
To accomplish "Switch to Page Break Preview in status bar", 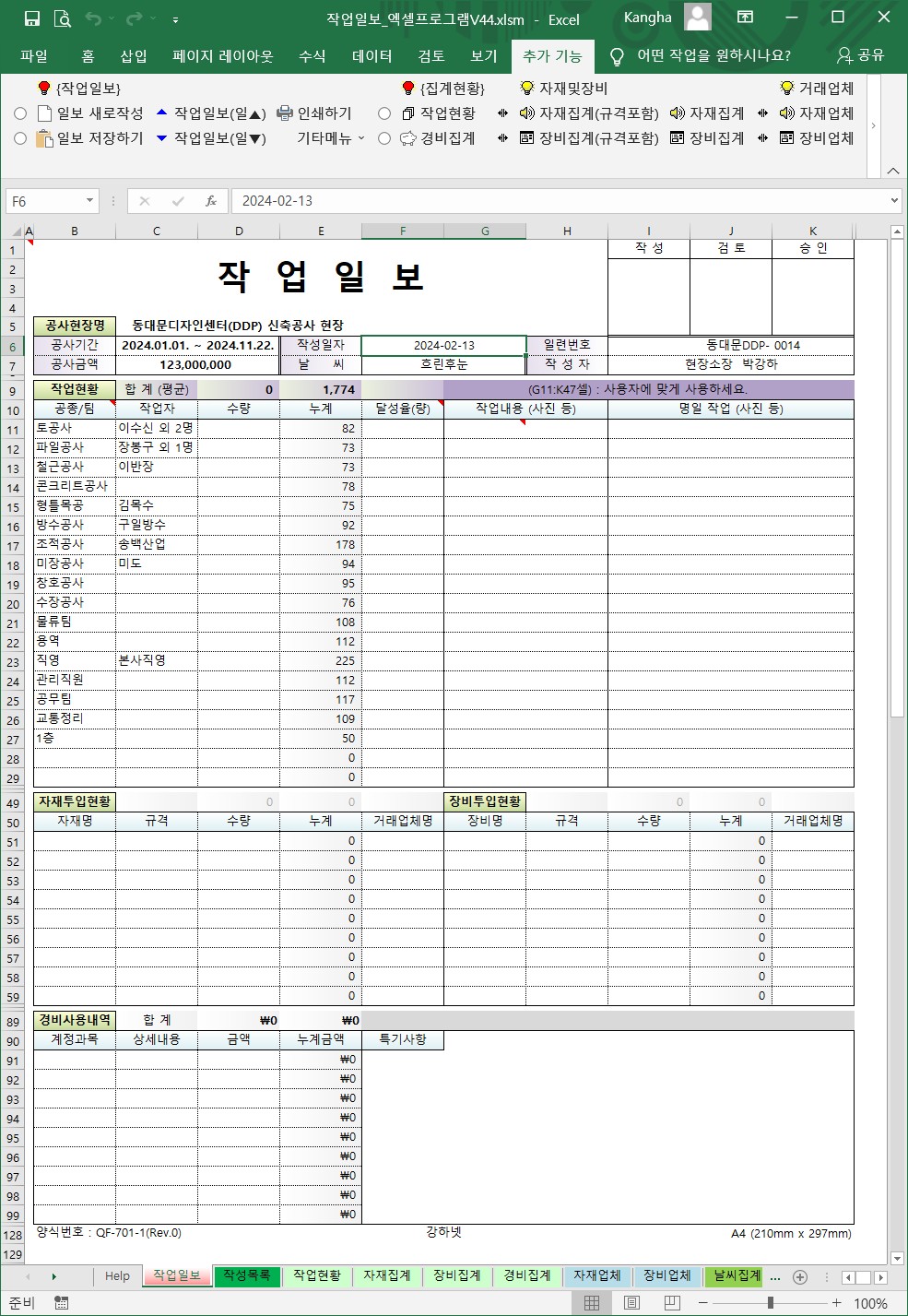I will coord(673,1303).
